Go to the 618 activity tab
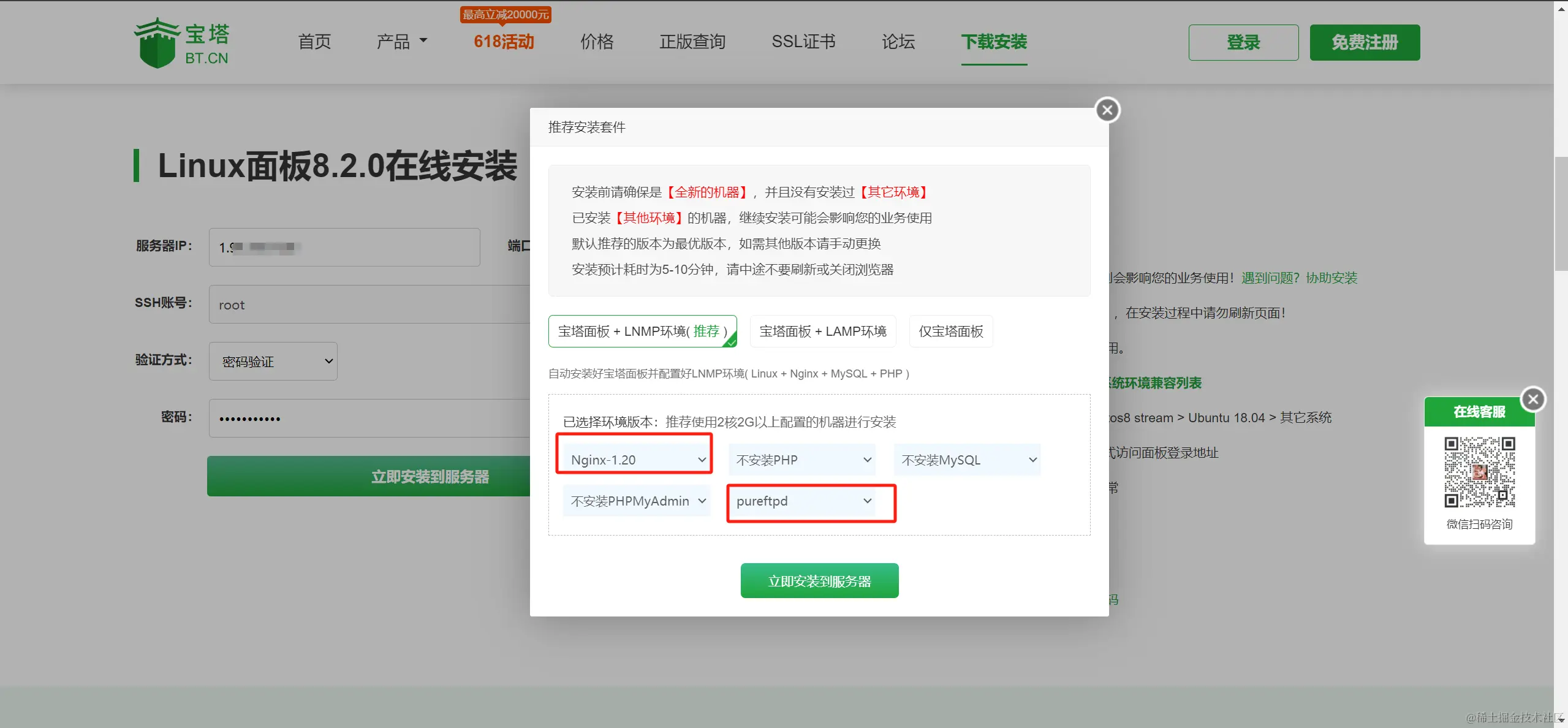The width and height of the screenshot is (1568, 728). (504, 42)
